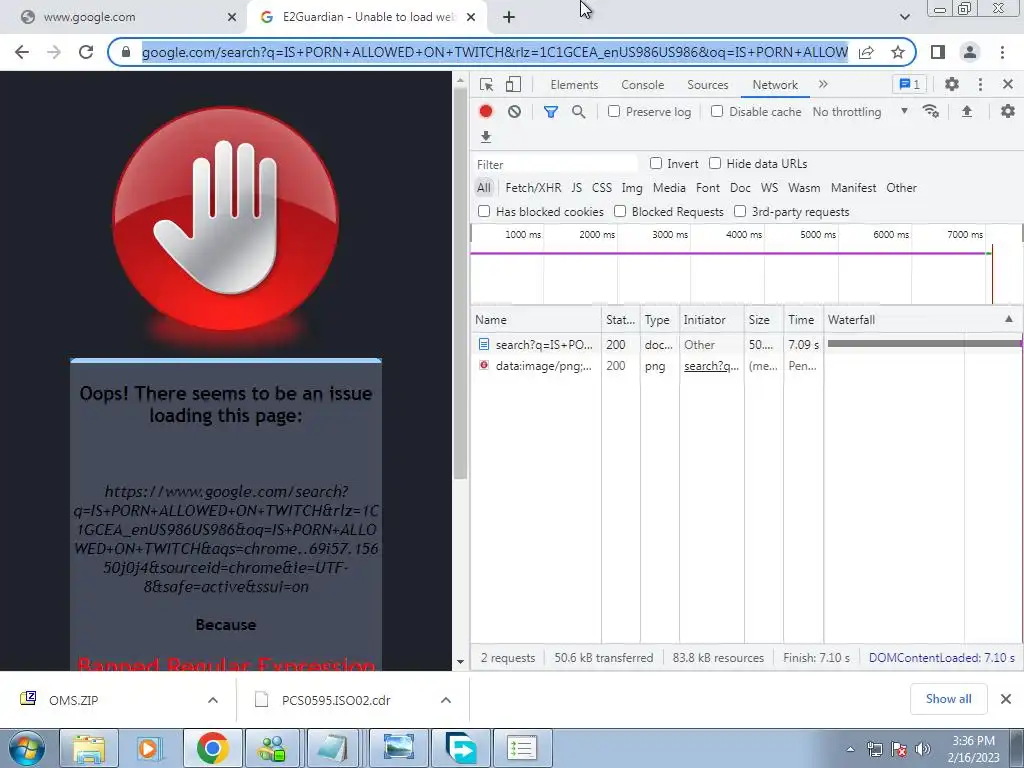Clear the network log
This screenshot has width=1024, height=768.
pos(515,112)
